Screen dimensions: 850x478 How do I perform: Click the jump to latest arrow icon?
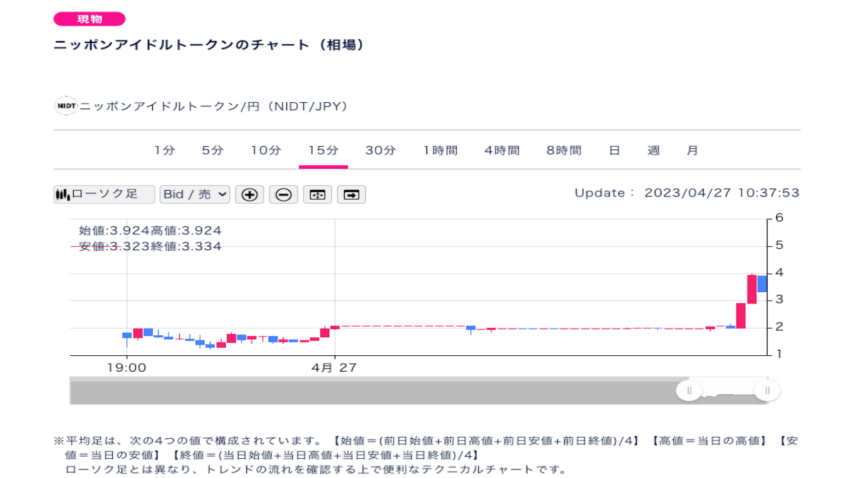click(351, 195)
